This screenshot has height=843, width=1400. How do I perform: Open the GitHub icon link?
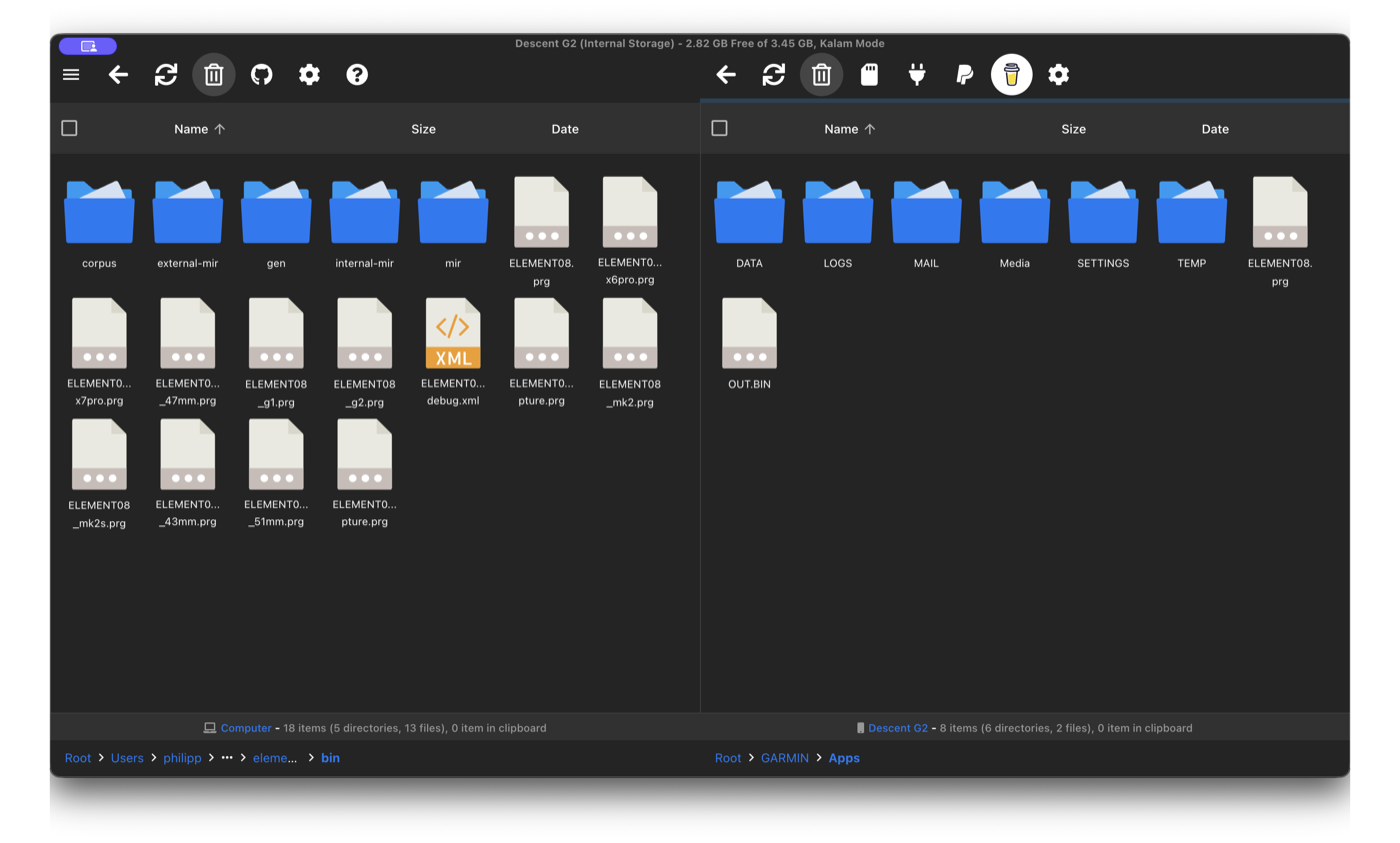[x=262, y=75]
